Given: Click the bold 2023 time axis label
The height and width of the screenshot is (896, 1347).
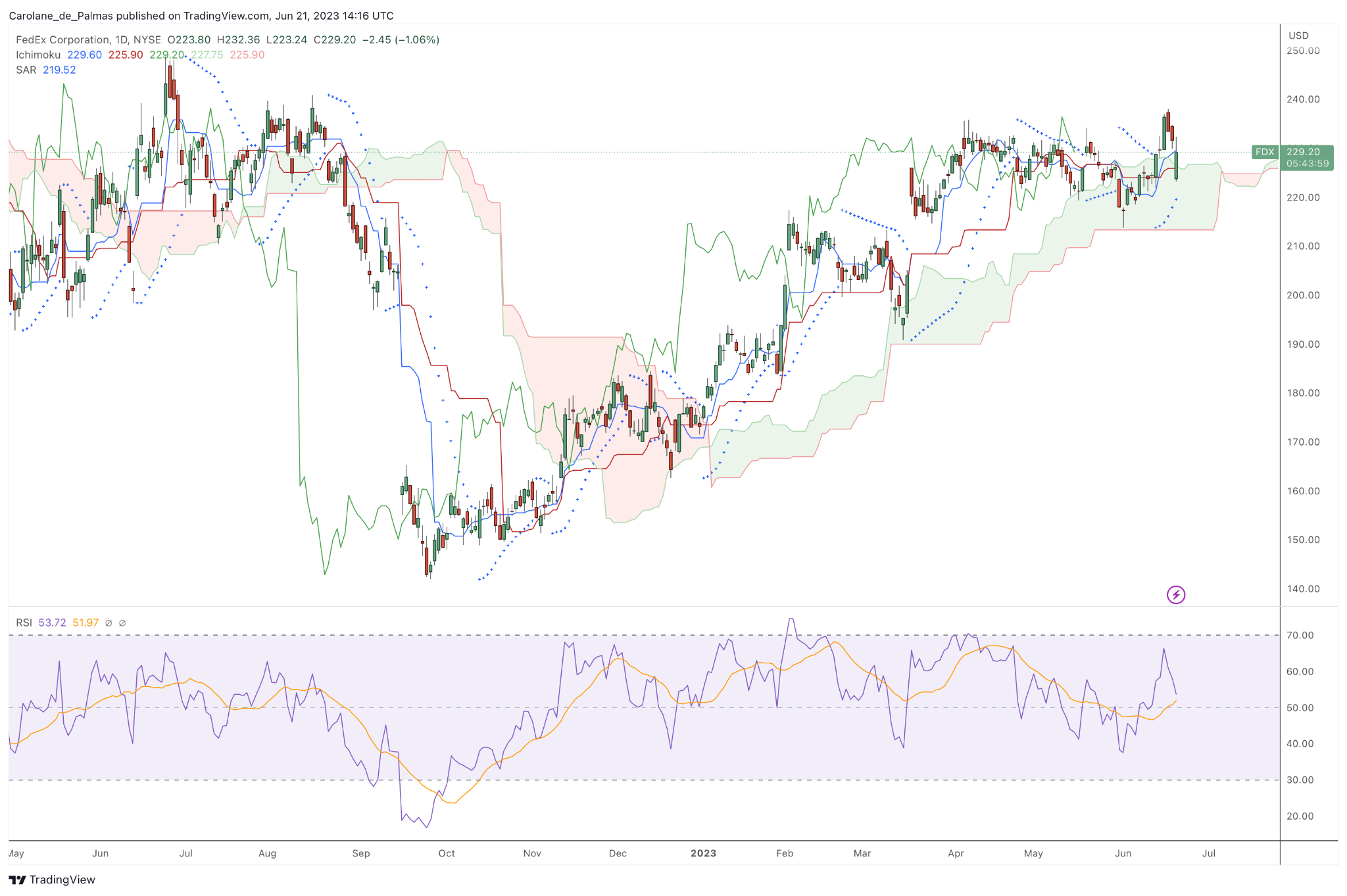Looking at the screenshot, I should 703,853.
